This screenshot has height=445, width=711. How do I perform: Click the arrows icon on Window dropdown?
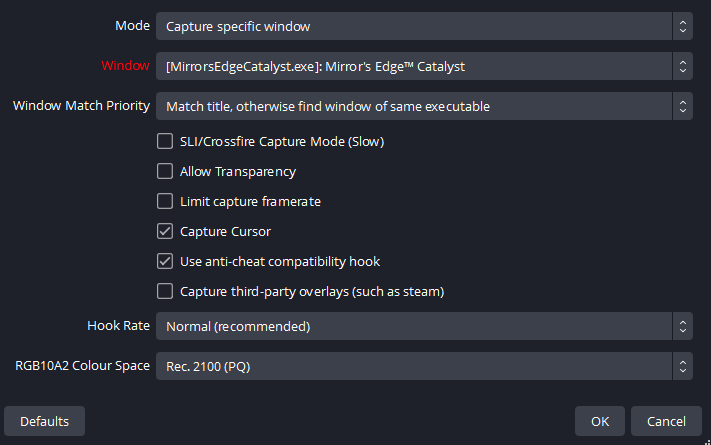(x=682, y=67)
